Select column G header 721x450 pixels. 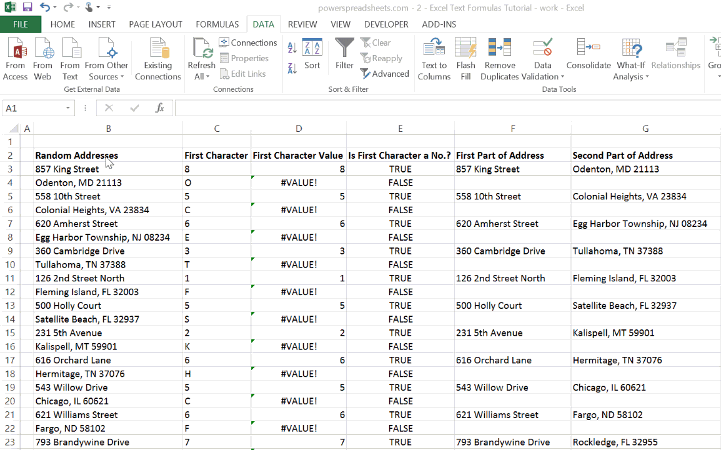(645, 129)
